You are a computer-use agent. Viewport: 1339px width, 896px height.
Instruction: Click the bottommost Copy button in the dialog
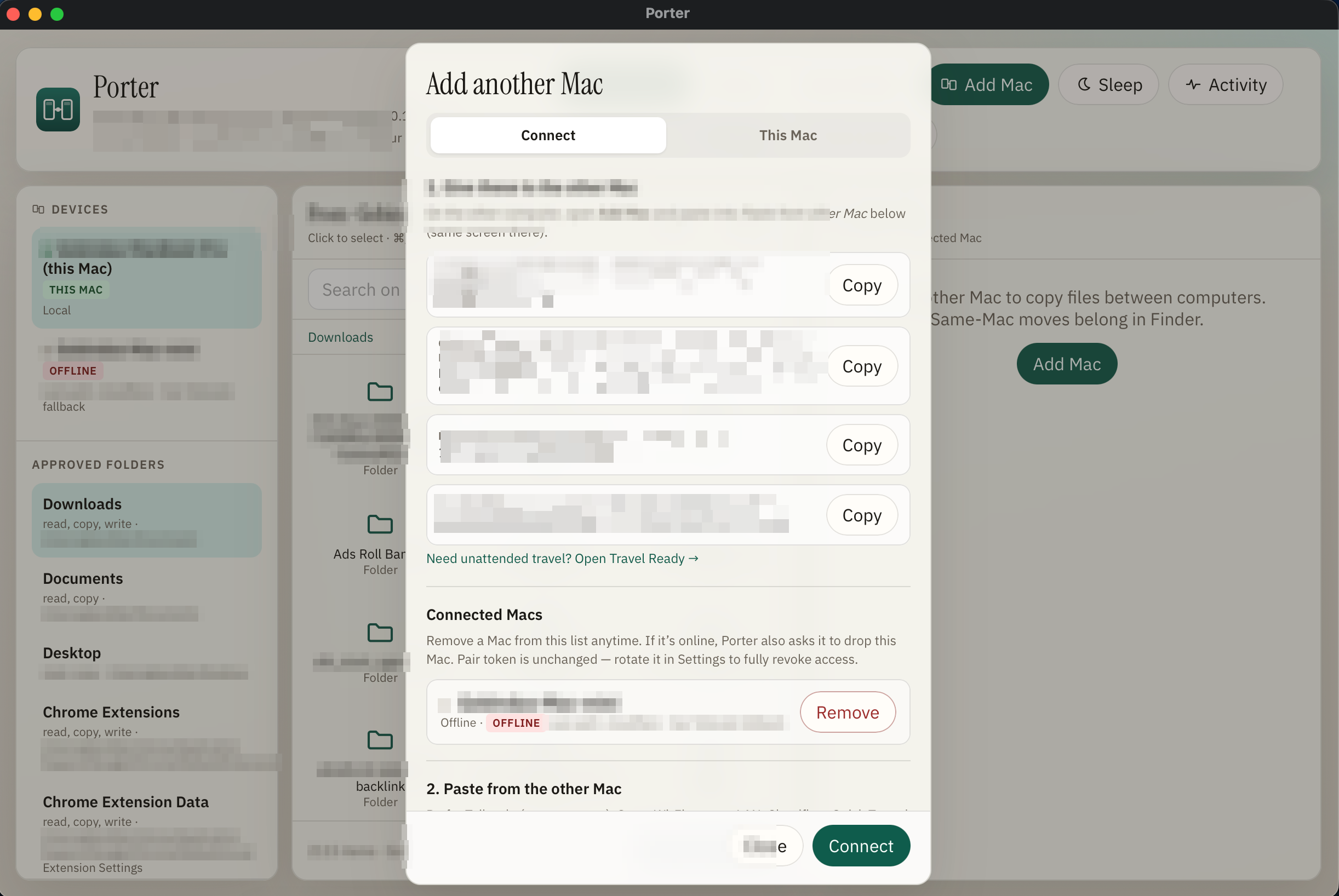[862, 515]
